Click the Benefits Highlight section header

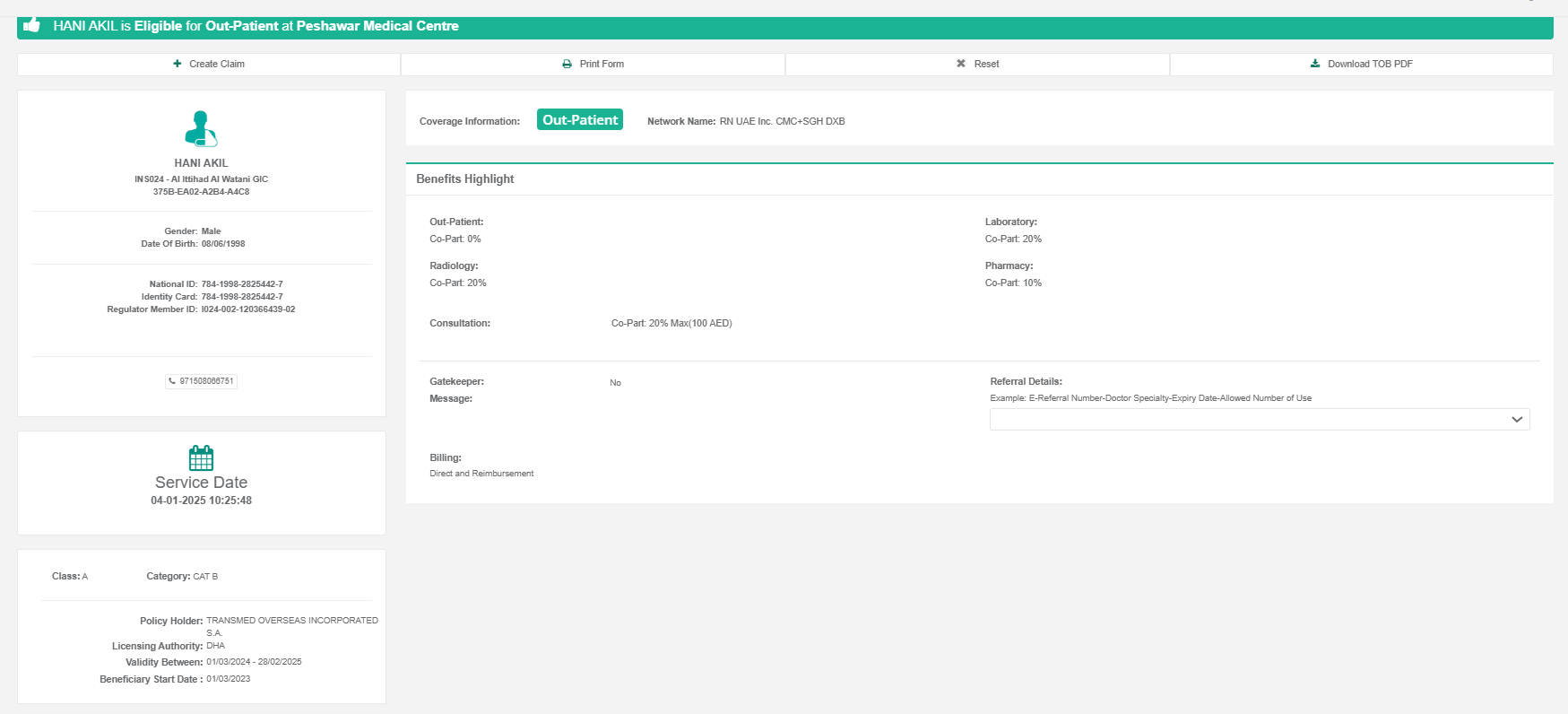(x=464, y=179)
